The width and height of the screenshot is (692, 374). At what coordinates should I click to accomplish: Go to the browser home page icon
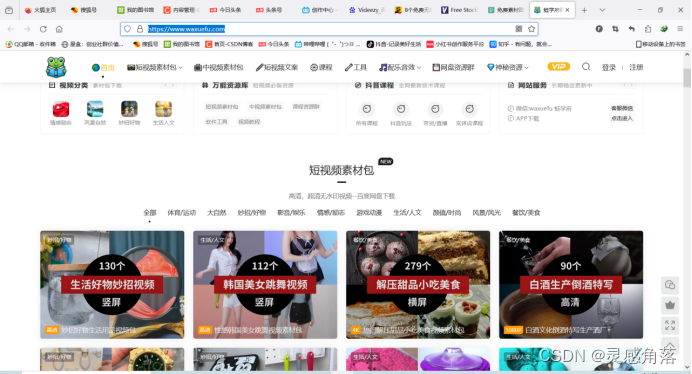click(59, 29)
